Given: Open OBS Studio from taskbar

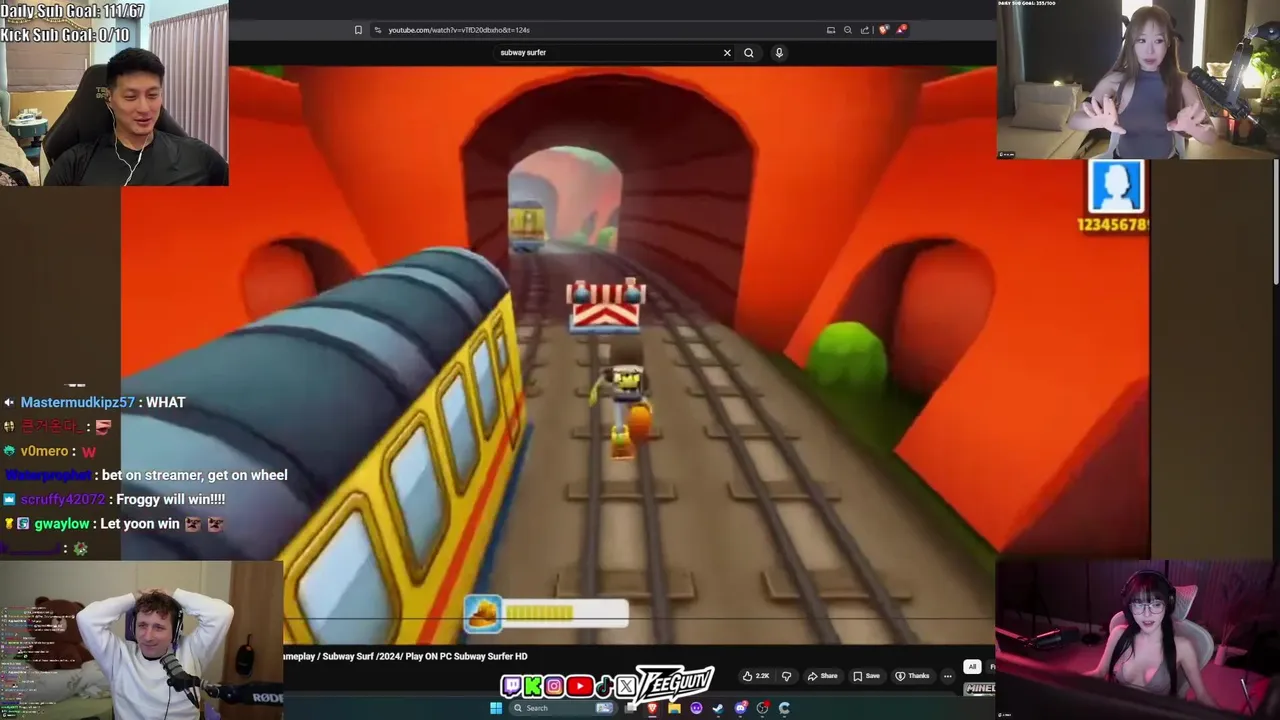Looking at the screenshot, I should click(x=762, y=708).
